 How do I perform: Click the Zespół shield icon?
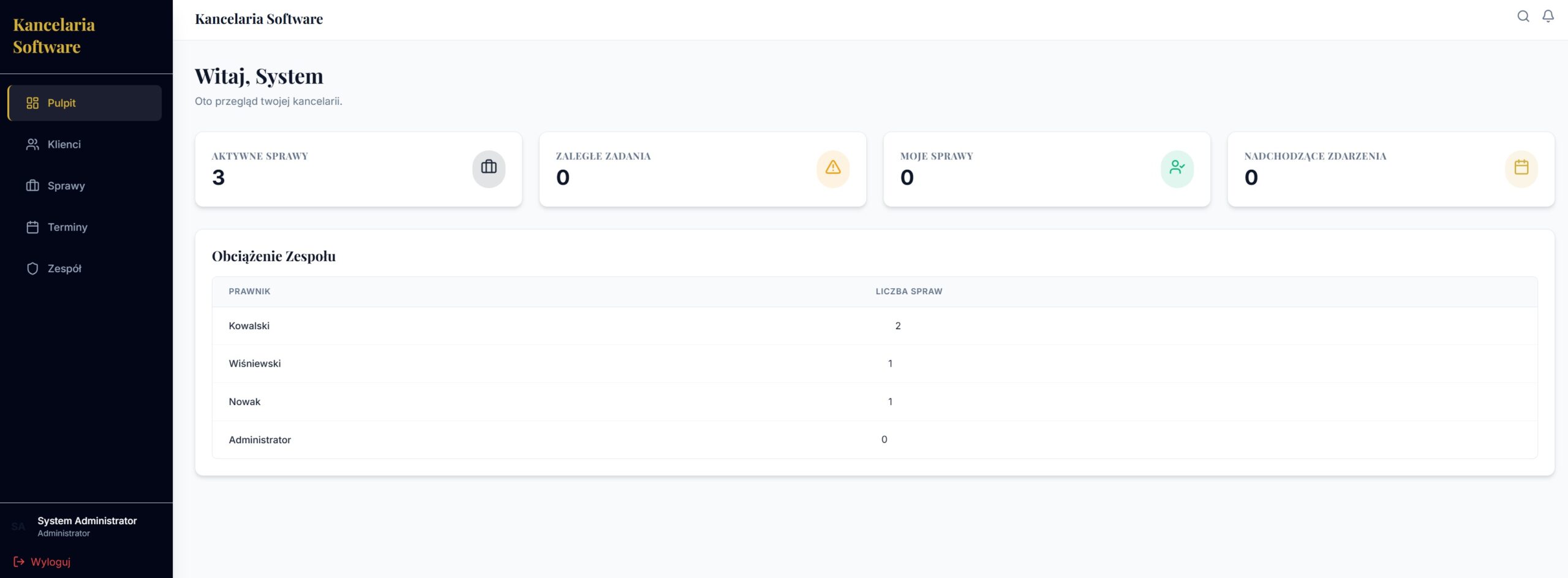point(32,268)
